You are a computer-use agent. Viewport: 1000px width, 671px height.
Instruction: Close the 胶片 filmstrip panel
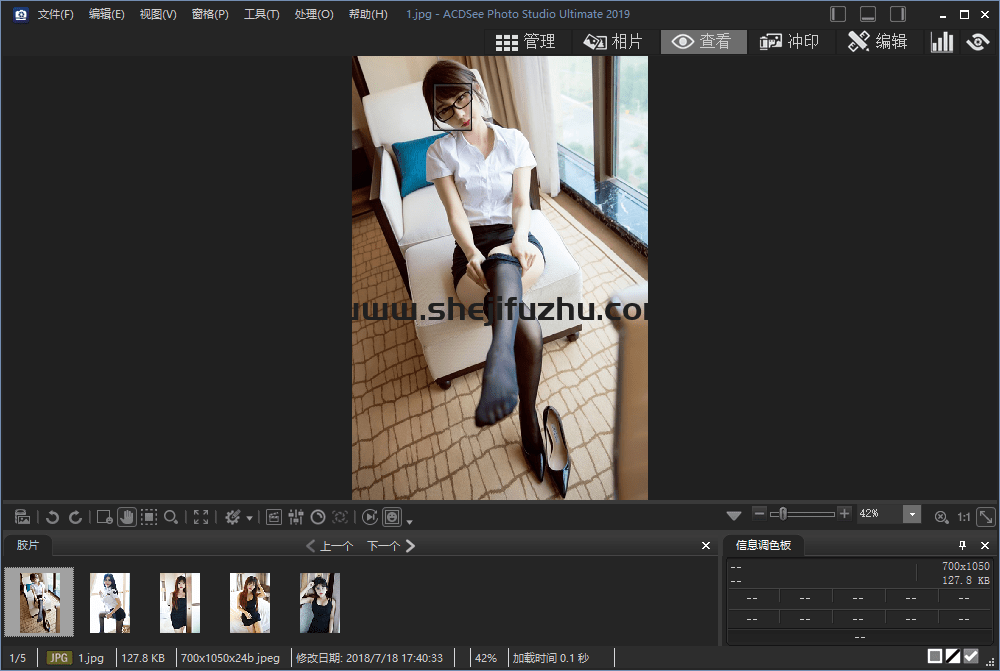click(x=706, y=546)
